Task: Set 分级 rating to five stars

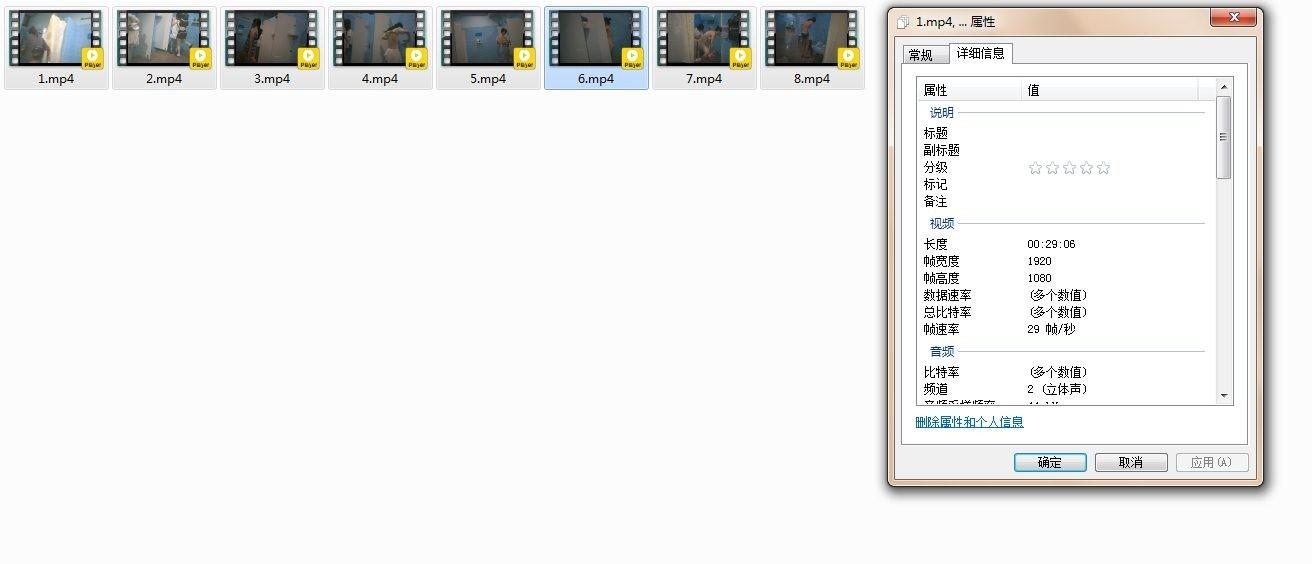Action: [1103, 168]
